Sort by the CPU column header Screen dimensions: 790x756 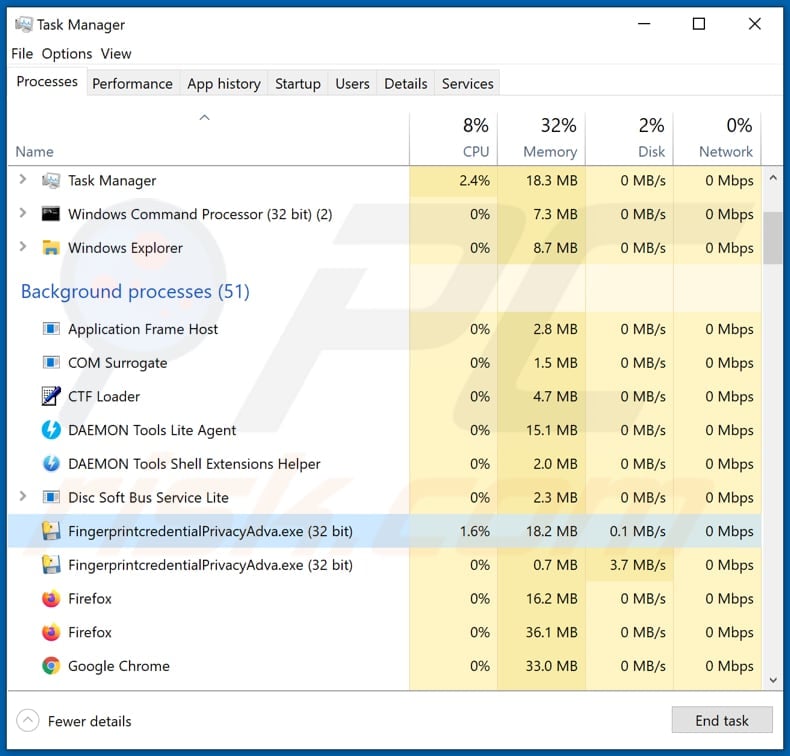[453, 138]
